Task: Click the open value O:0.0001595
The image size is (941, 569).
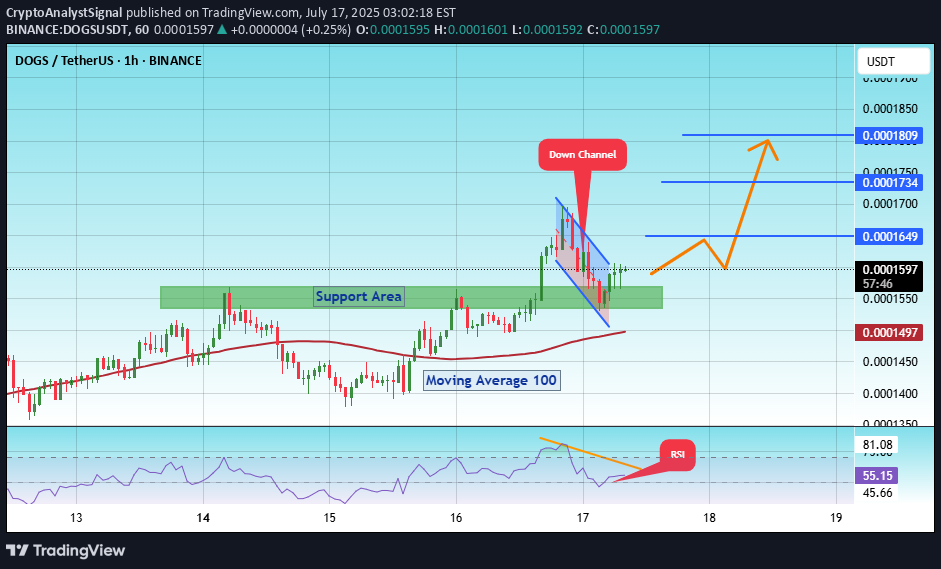Action: point(393,29)
